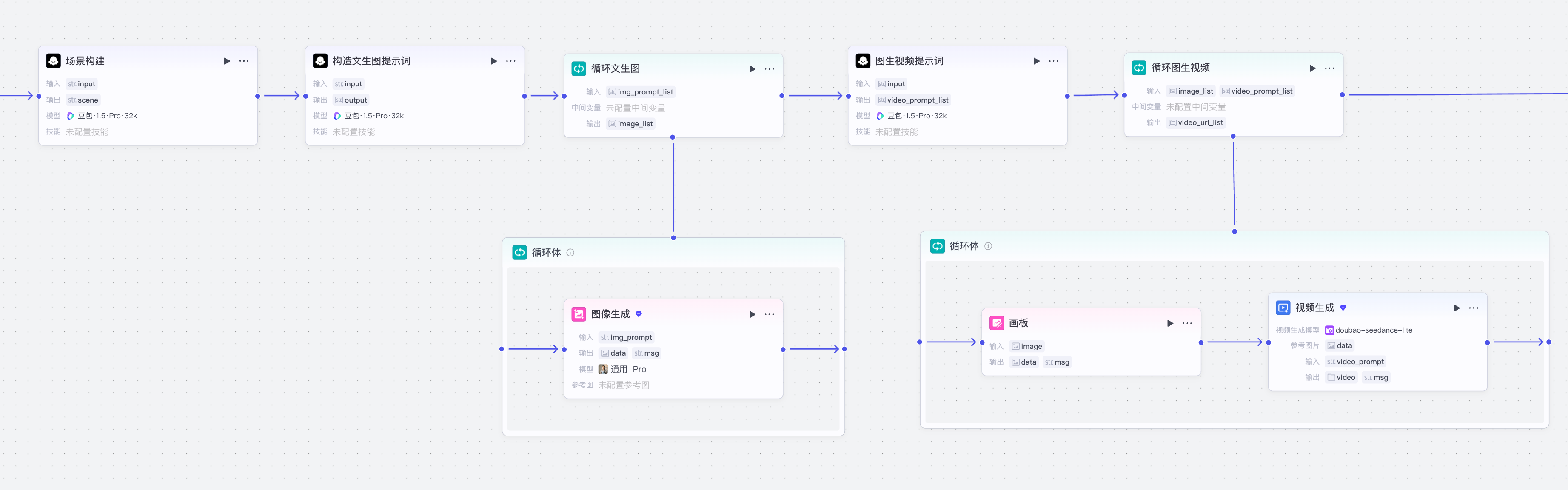Image resolution: width=1568 pixels, height=490 pixels.
Task: Run the 循环文生图 loop node
Action: [753, 69]
